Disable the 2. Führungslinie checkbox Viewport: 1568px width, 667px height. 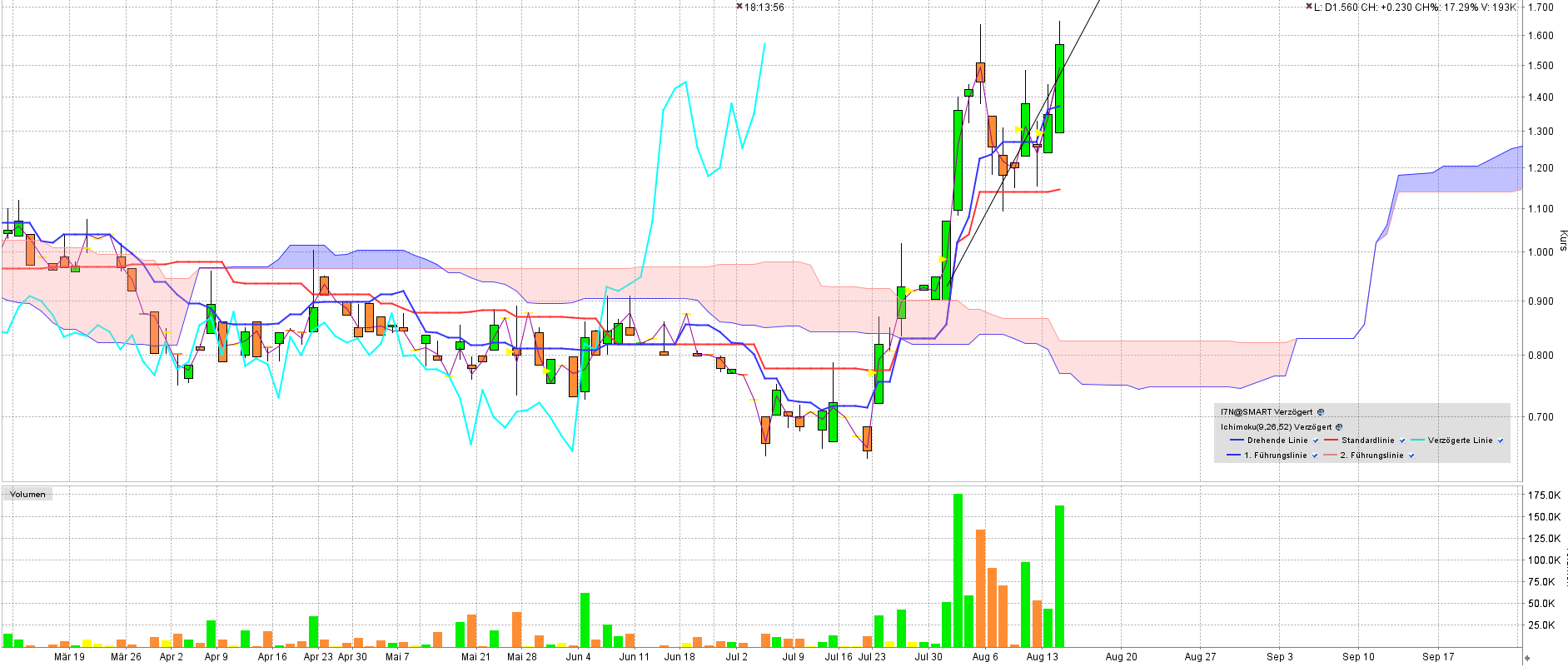pyautogui.click(x=1411, y=456)
